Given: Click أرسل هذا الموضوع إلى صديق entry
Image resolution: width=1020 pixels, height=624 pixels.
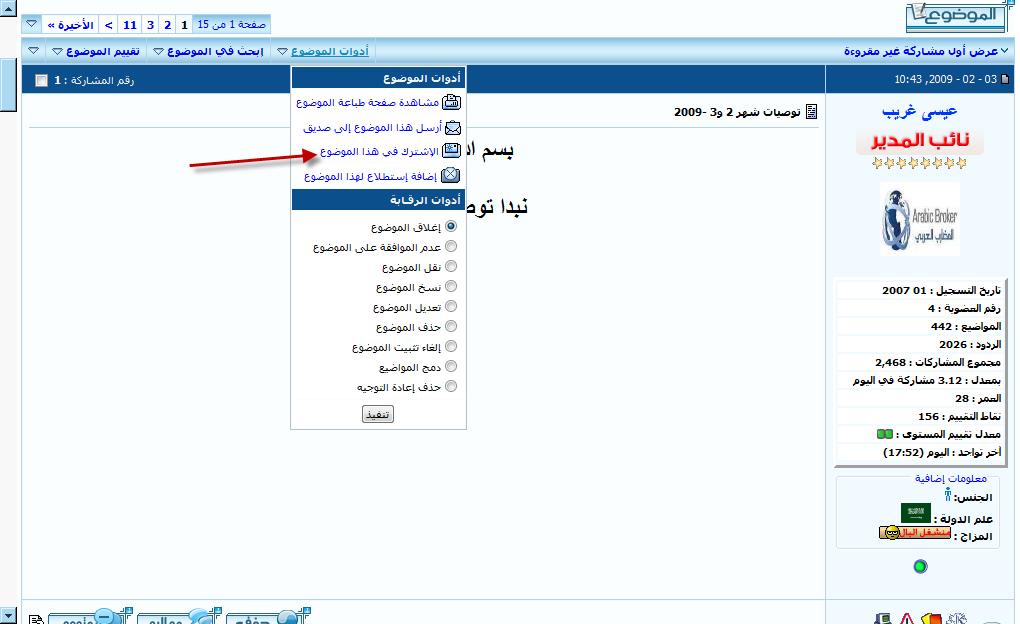Looking at the screenshot, I should [372, 128].
